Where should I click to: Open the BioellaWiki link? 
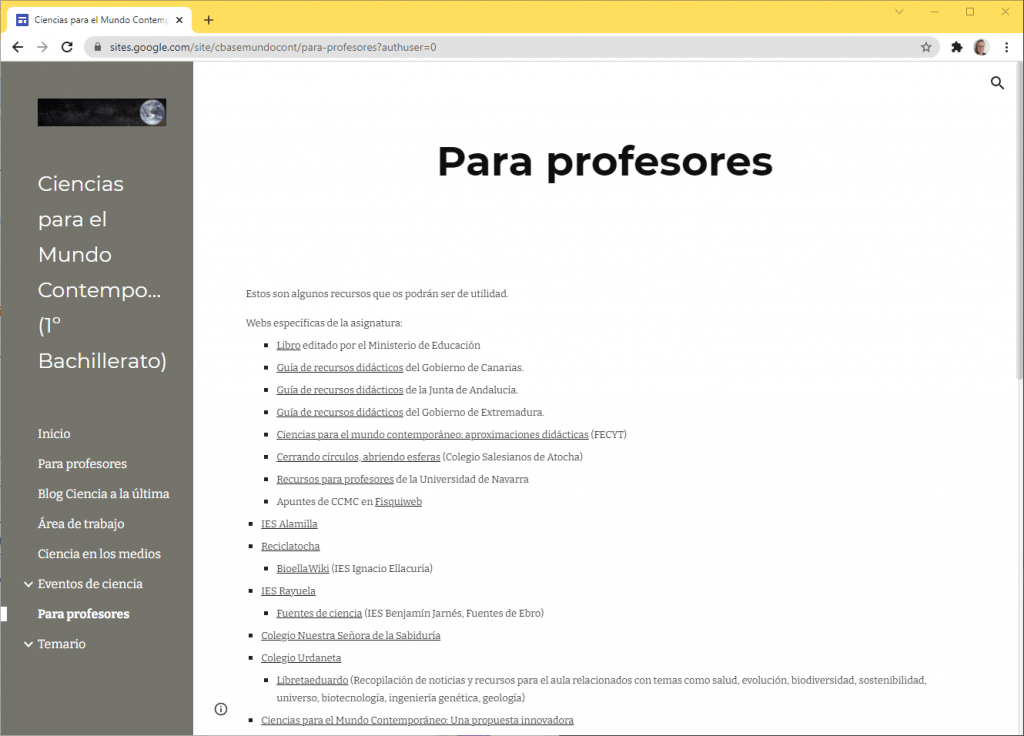click(303, 568)
